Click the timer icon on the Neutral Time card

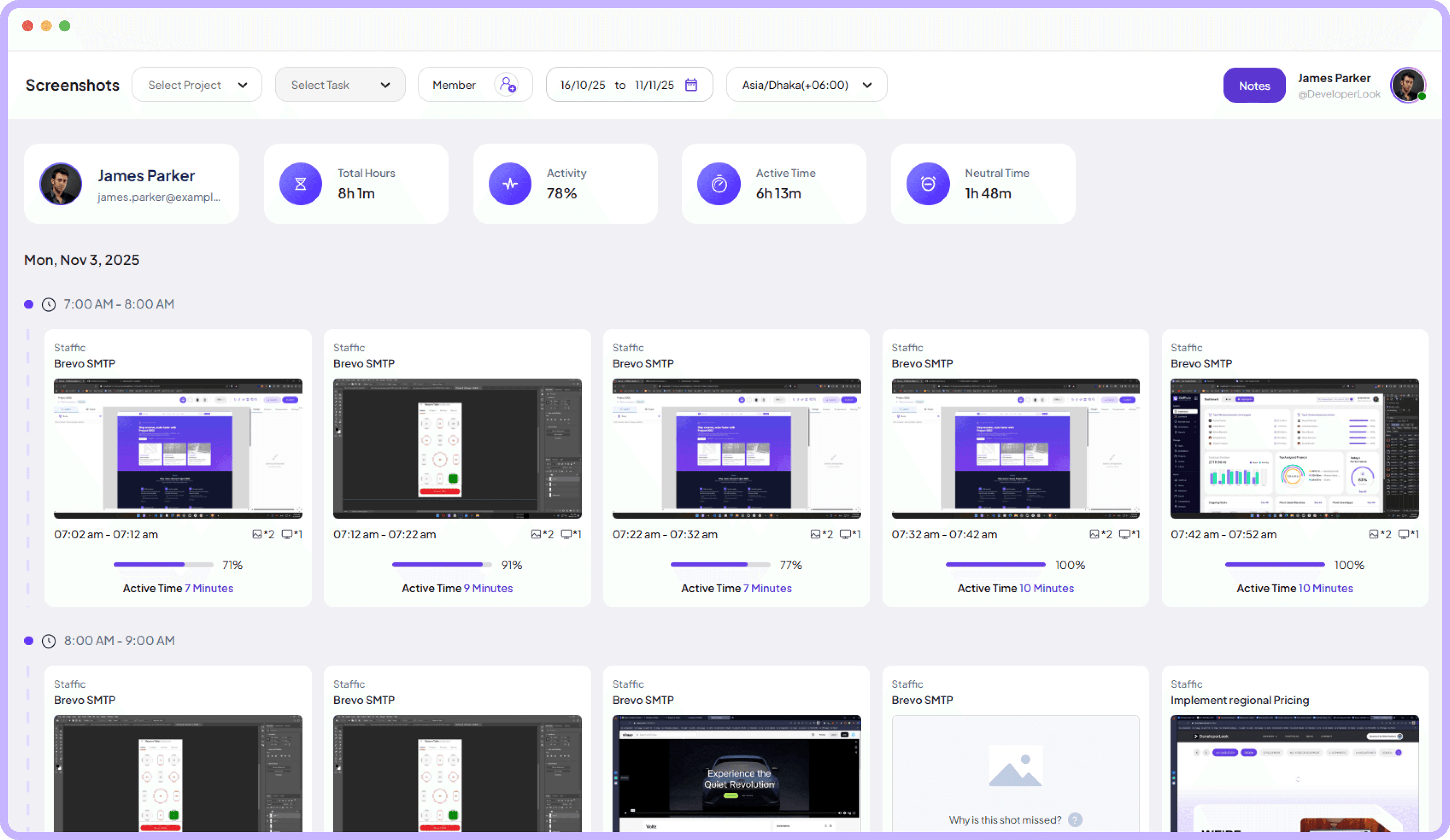pyautogui.click(x=927, y=183)
